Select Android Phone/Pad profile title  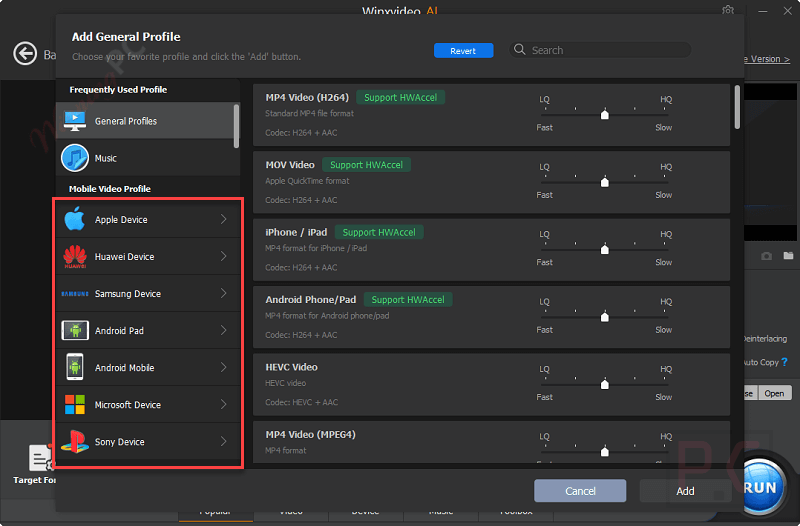tap(311, 299)
